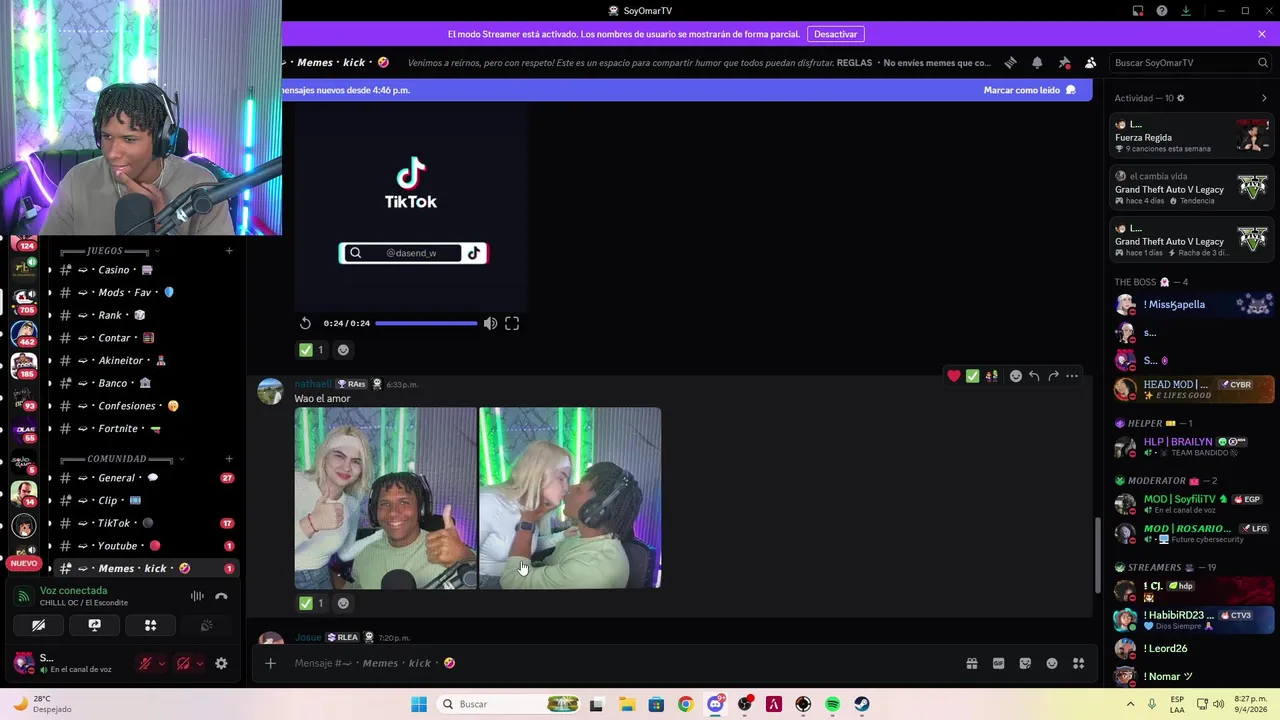
Task: Open audio output options dropdown
Action: (x=200, y=663)
